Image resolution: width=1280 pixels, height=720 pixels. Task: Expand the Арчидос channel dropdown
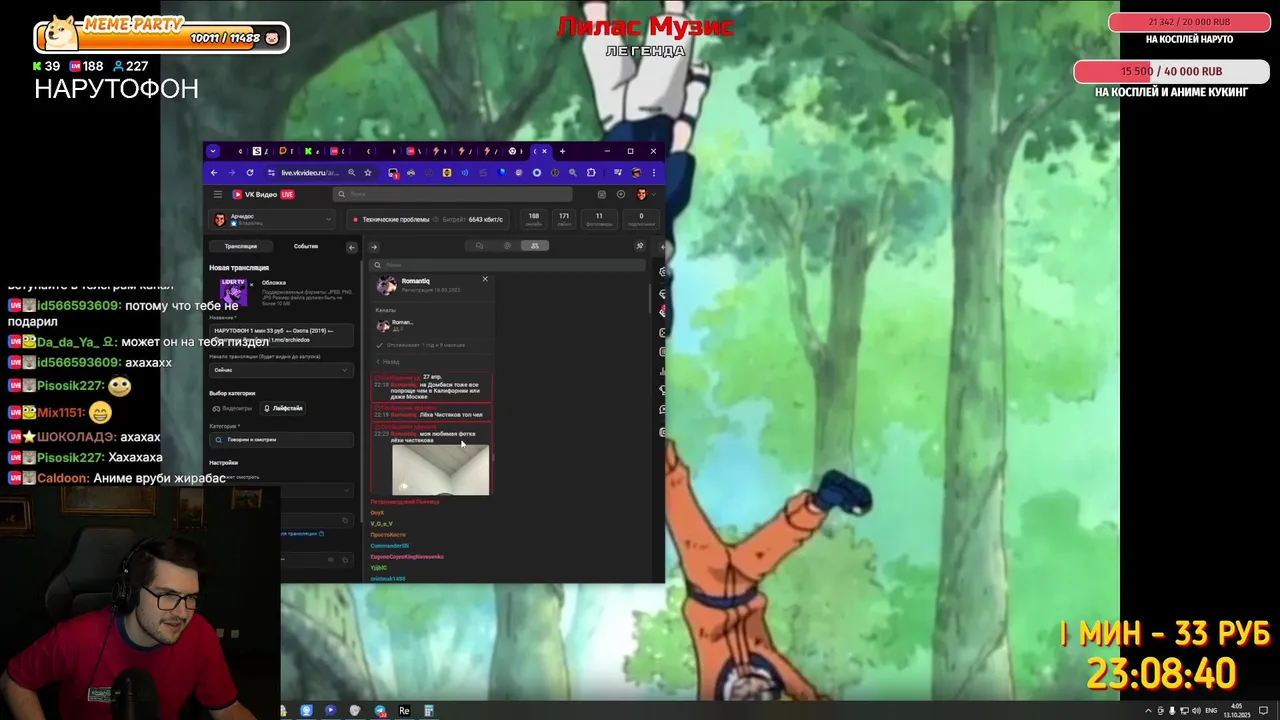272,219
